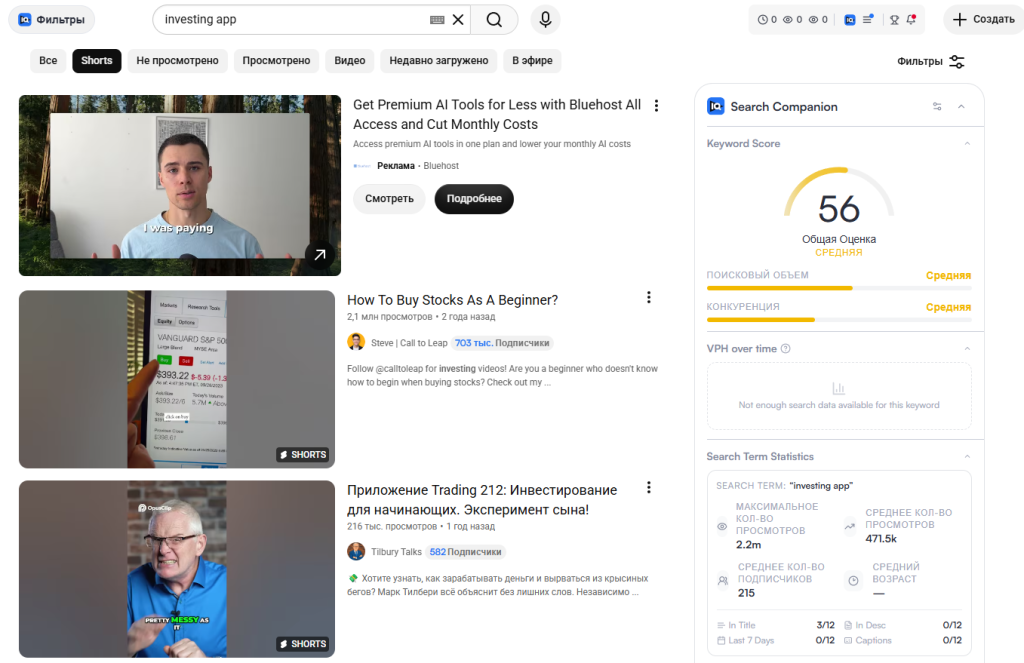Select the В эфире filter chip

coord(532,61)
